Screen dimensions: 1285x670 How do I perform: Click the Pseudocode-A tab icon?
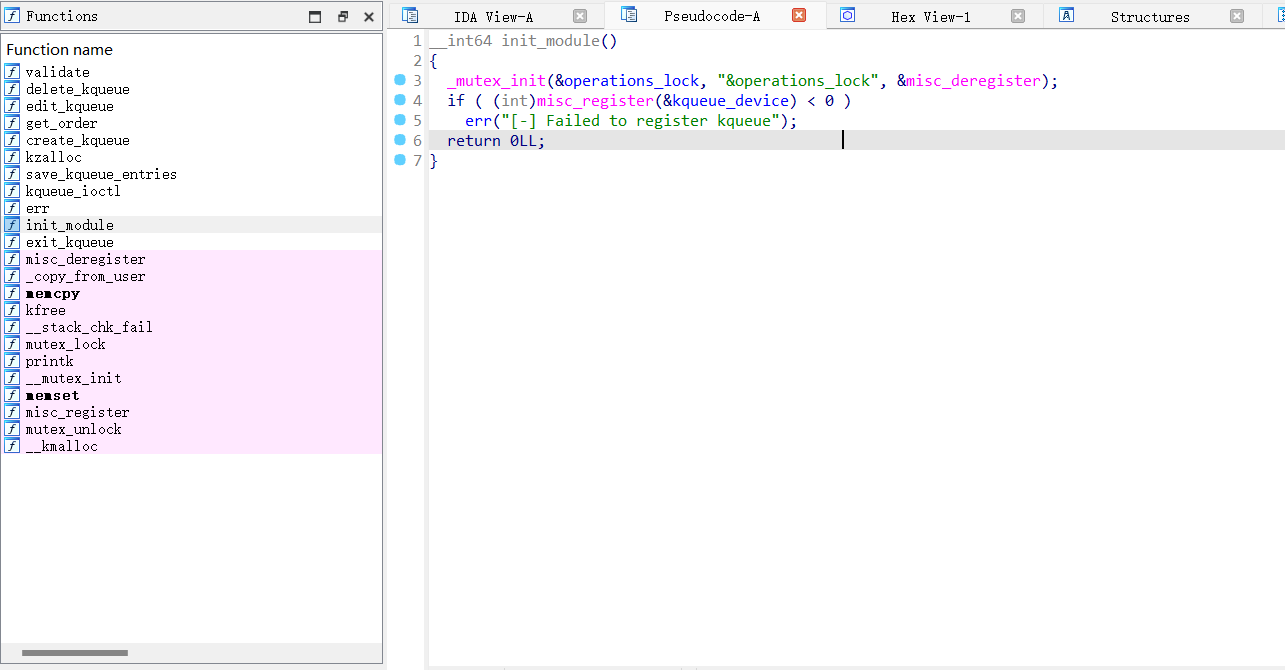tap(629, 15)
